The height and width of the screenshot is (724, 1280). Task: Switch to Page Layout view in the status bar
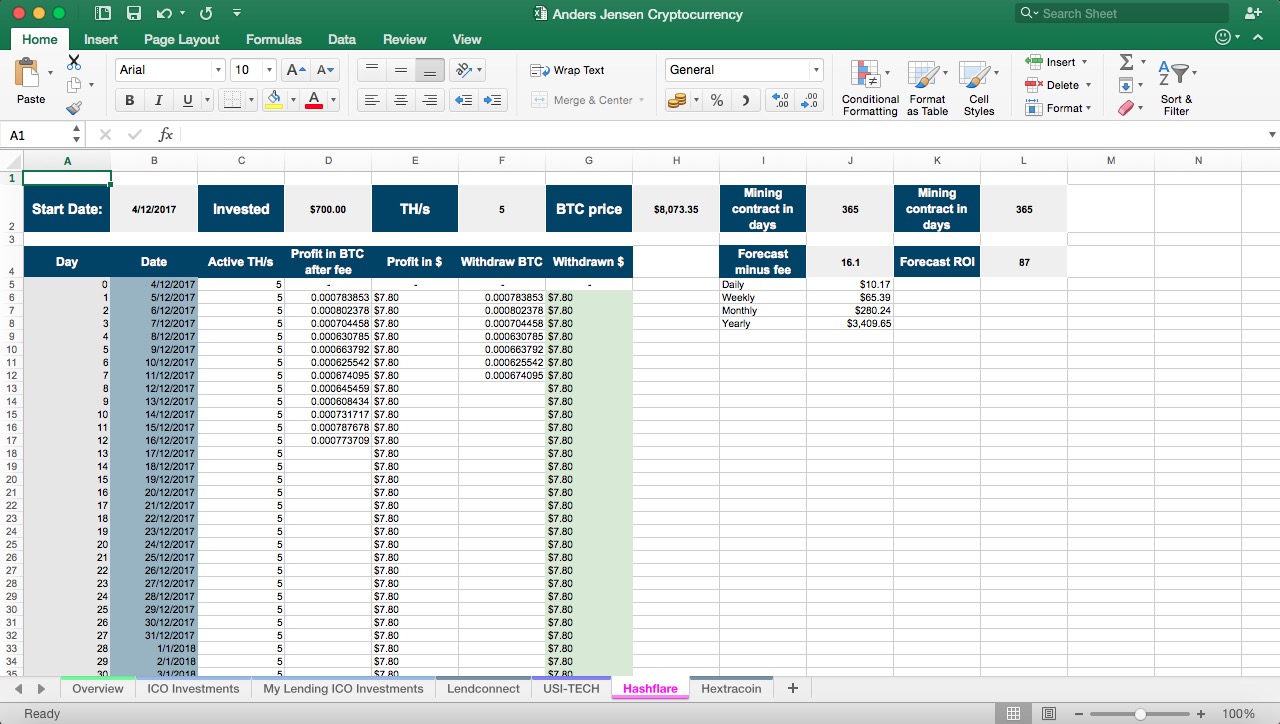[1049, 713]
